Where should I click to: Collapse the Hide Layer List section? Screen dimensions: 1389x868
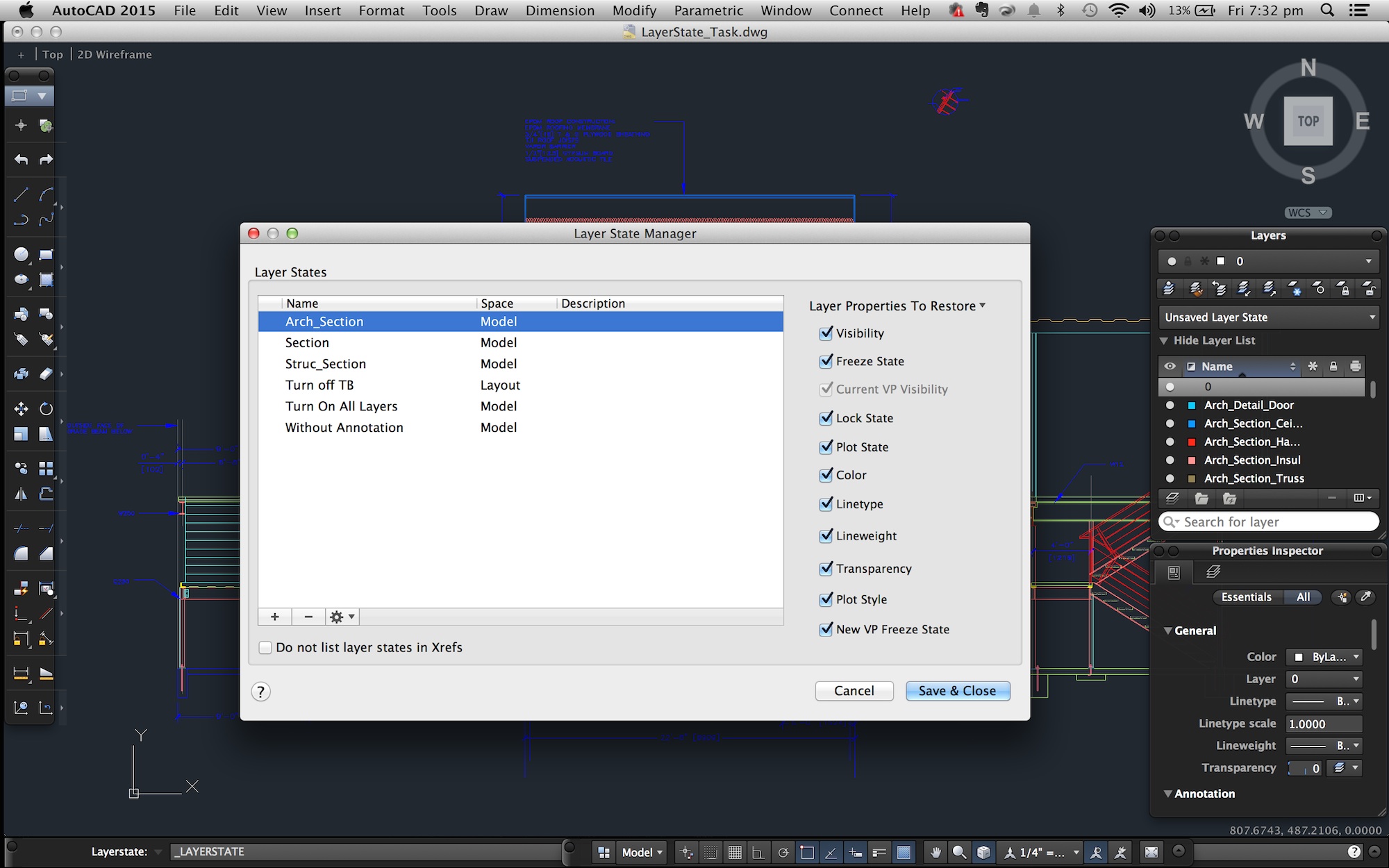coord(1164,340)
